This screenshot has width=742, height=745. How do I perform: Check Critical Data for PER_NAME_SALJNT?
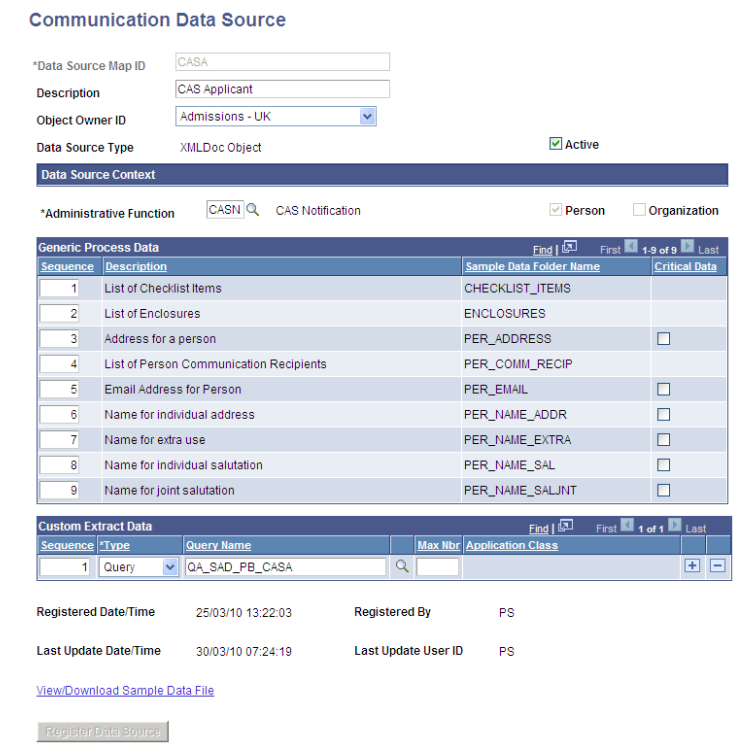coord(664,490)
